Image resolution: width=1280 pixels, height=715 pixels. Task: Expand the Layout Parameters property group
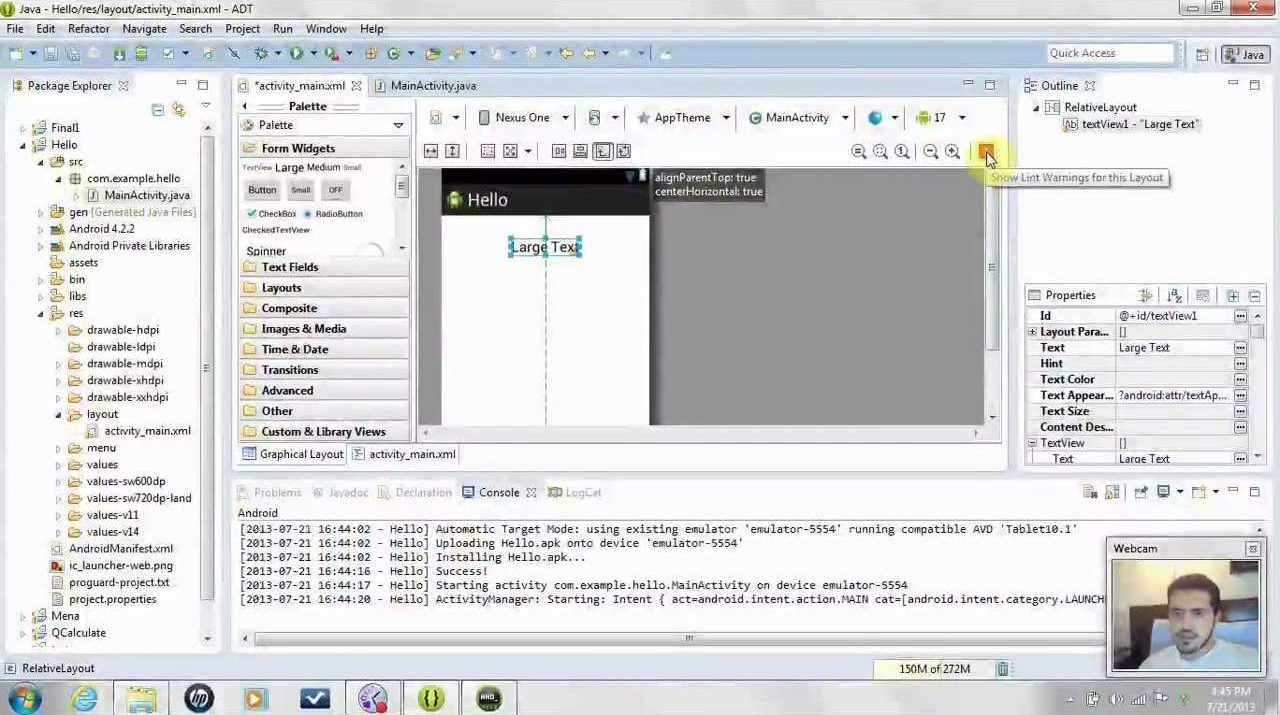coord(1032,332)
